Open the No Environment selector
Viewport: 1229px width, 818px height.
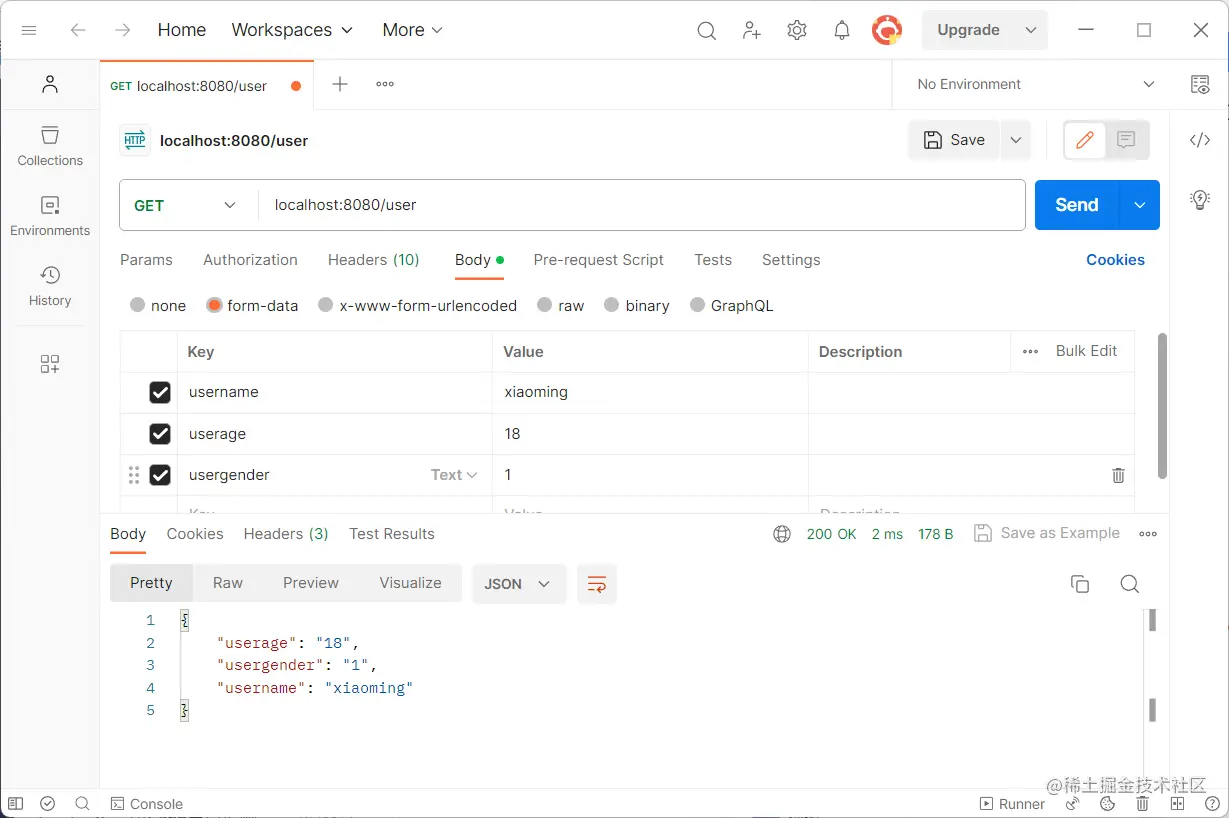click(1035, 84)
